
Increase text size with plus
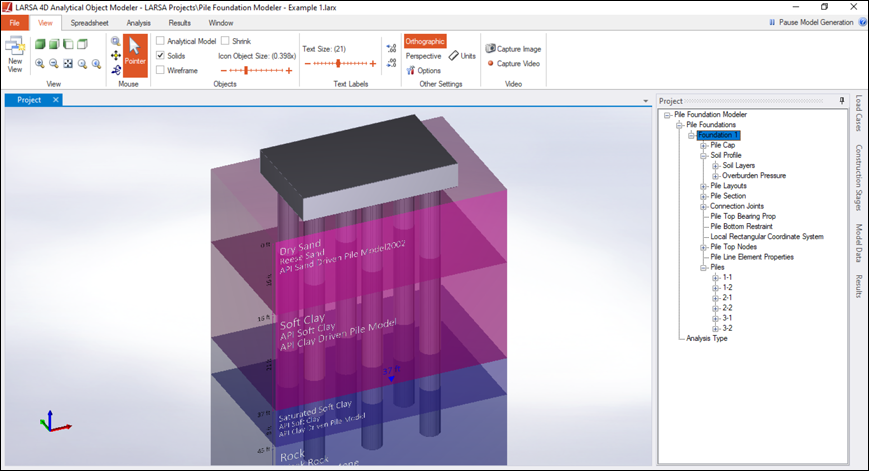[373, 64]
